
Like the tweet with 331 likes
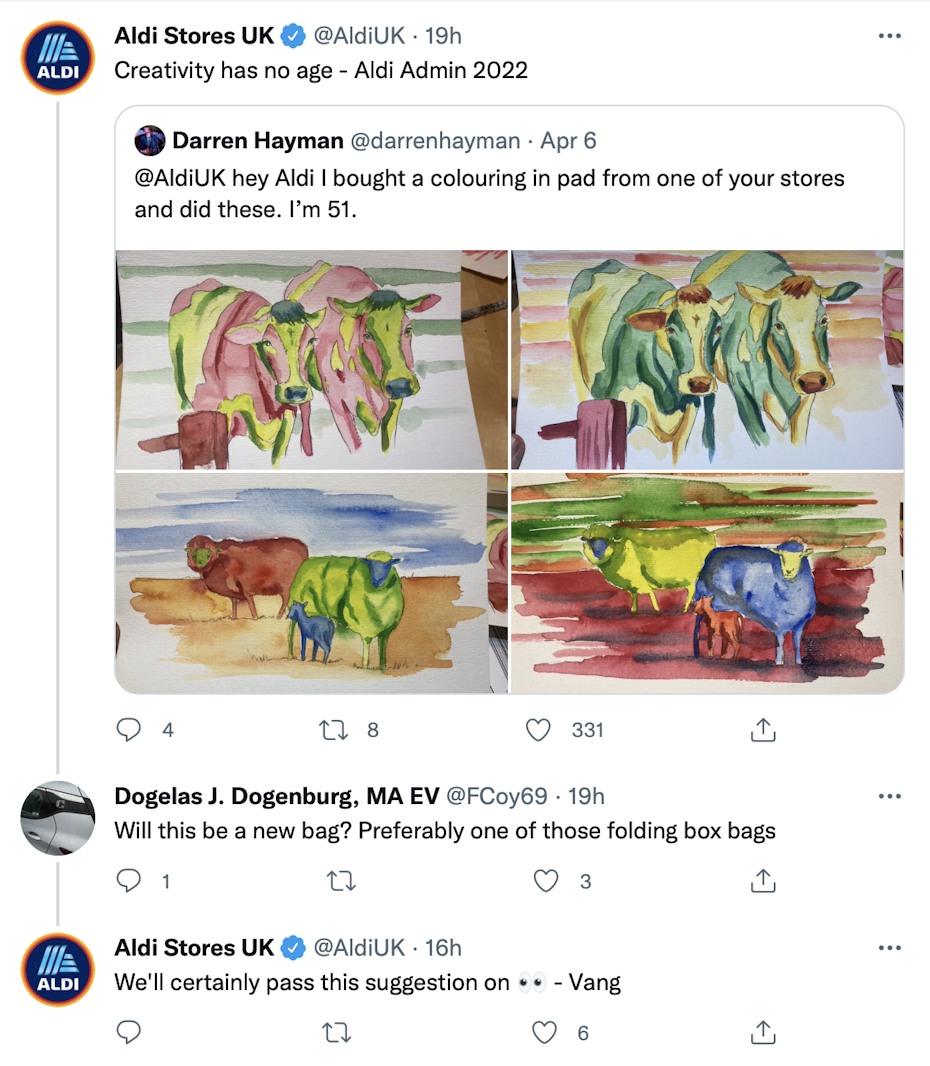click(x=539, y=730)
